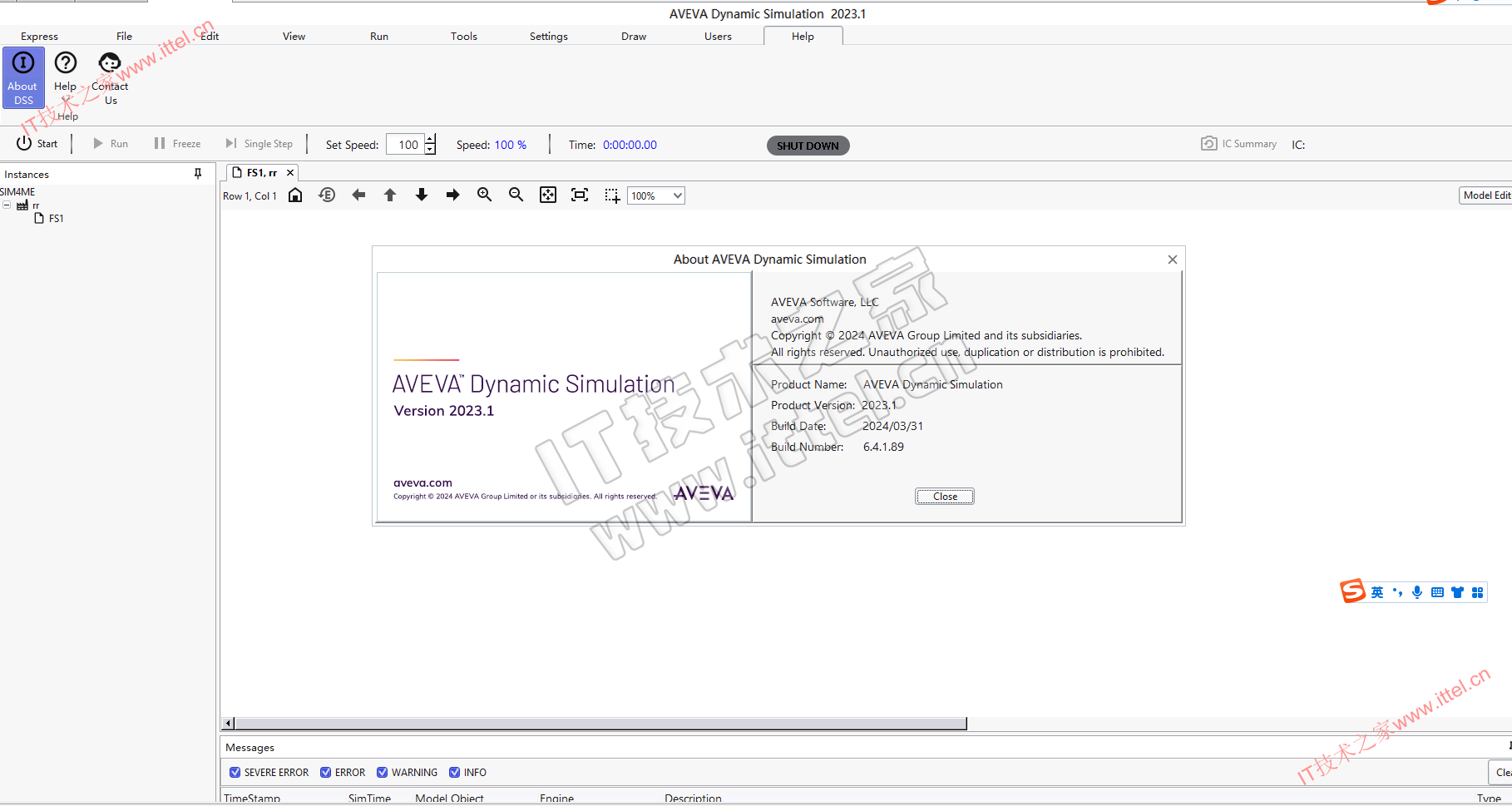Open the Edit menu tab
1512x806 pixels.
[210, 36]
